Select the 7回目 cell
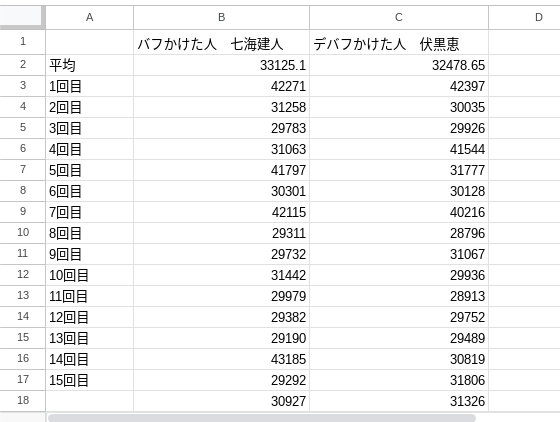The image size is (560, 422). click(x=89, y=212)
